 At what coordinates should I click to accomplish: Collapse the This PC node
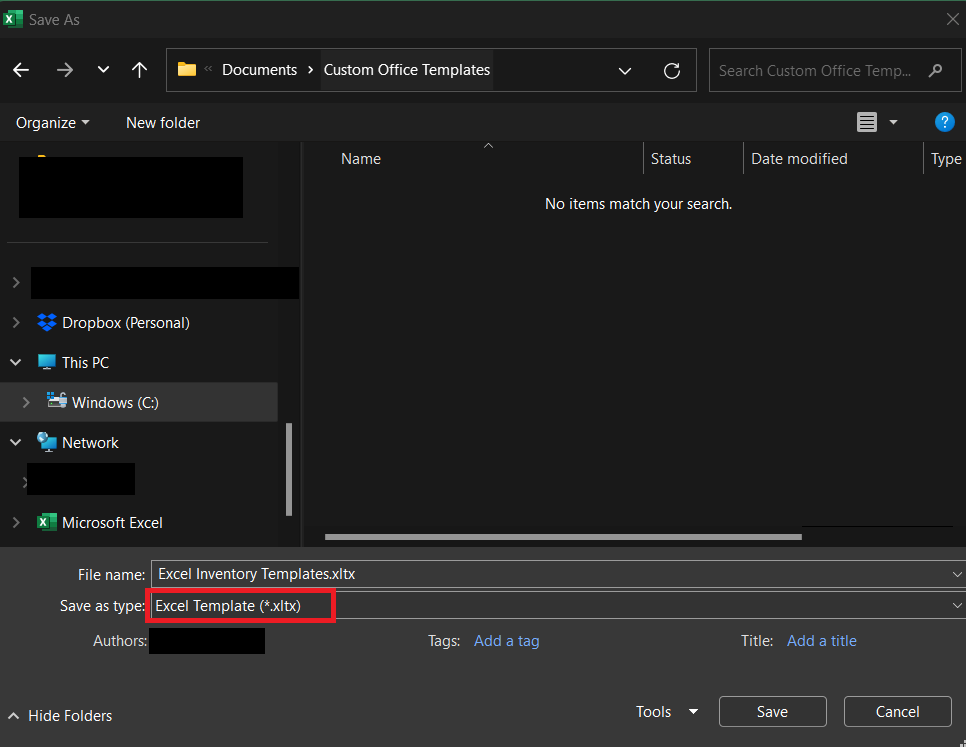pos(16,363)
